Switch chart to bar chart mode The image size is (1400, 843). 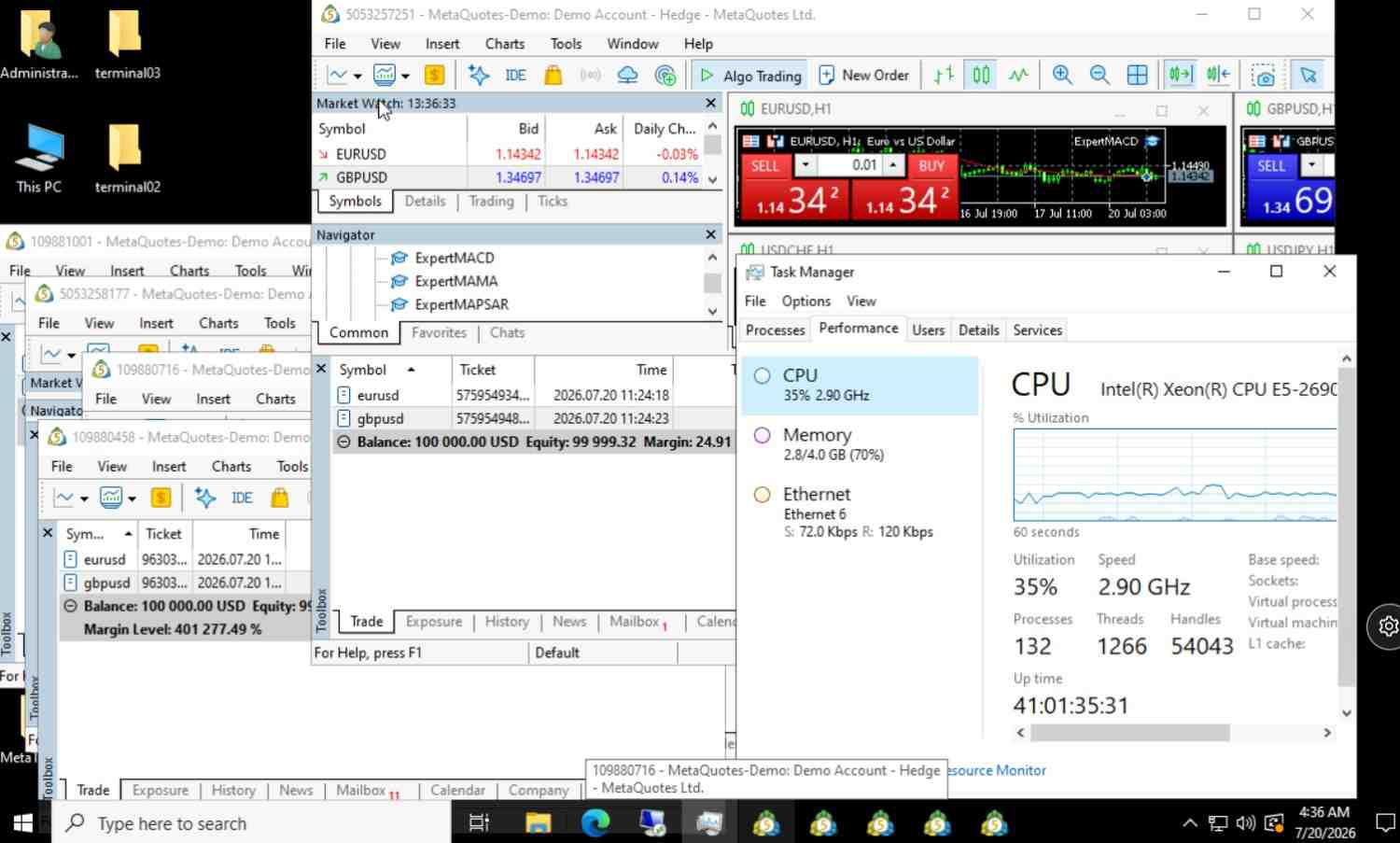[x=944, y=76]
